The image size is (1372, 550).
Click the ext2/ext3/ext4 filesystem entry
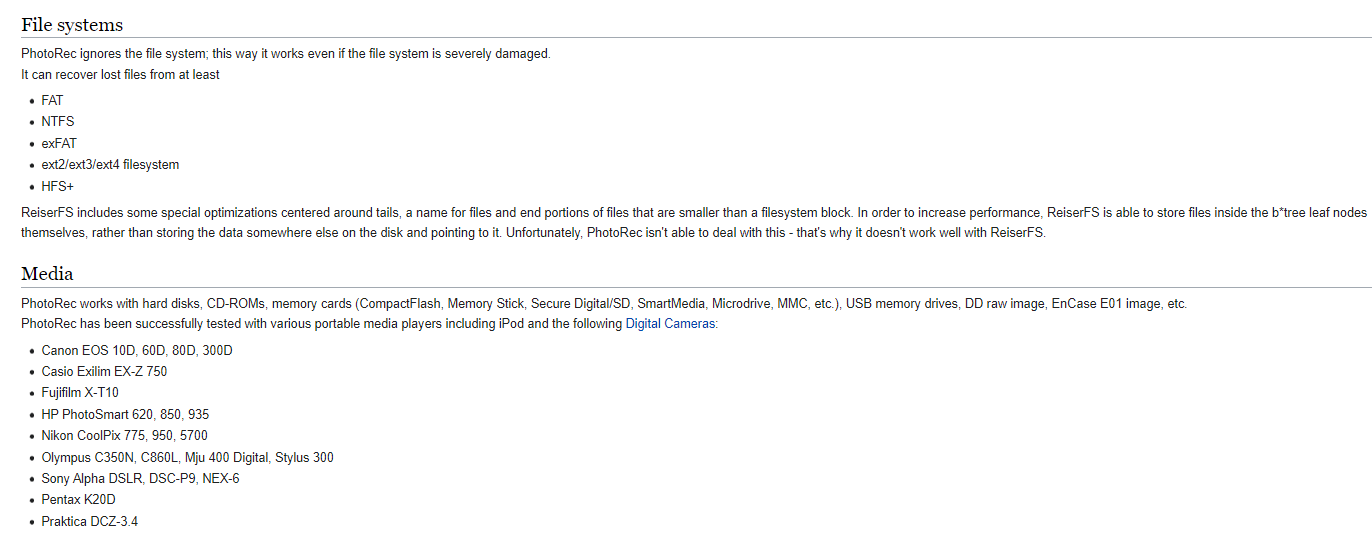point(110,165)
